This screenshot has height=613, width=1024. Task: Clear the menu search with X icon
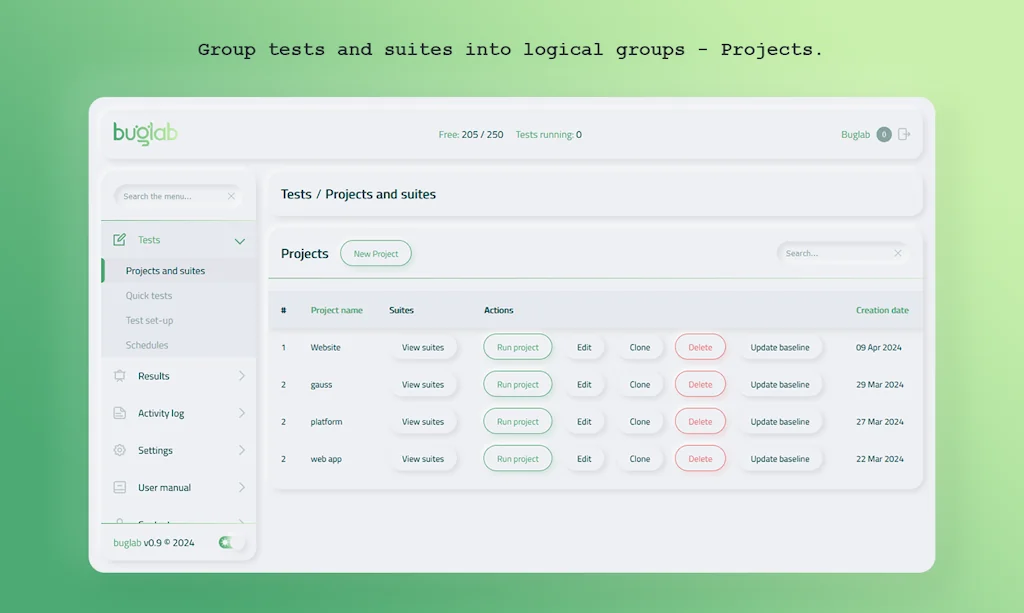coord(231,196)
